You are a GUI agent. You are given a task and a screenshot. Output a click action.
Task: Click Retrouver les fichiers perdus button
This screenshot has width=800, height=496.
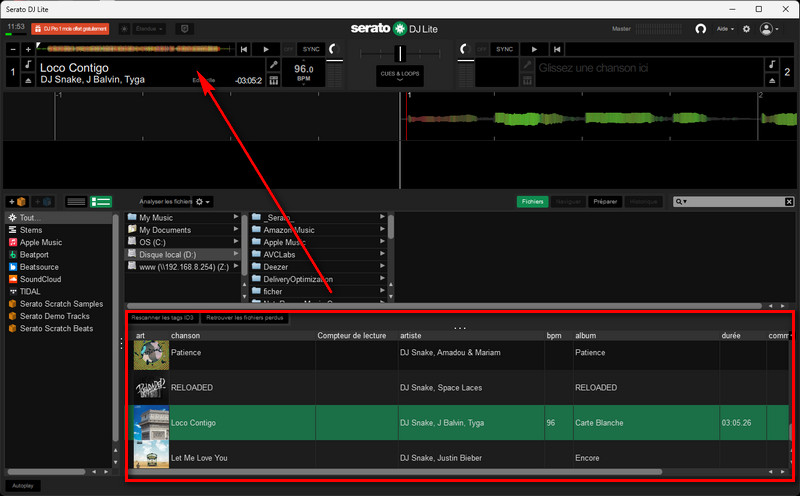(245, 317)
